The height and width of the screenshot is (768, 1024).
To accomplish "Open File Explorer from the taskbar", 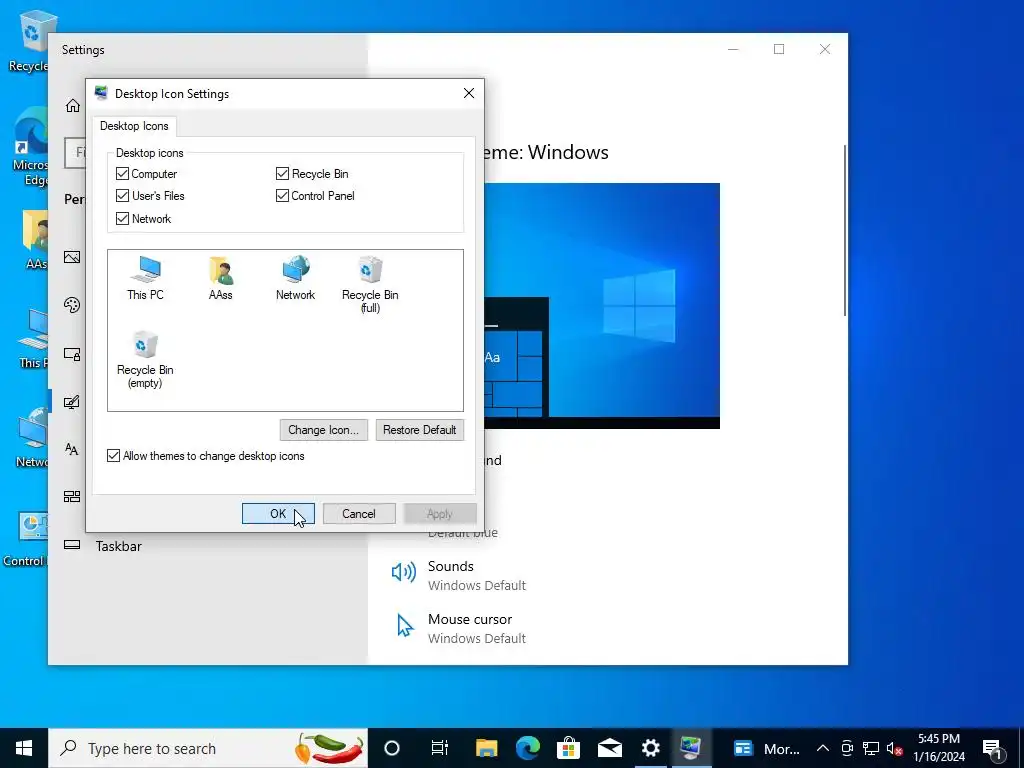I will [x=487, y=748].
